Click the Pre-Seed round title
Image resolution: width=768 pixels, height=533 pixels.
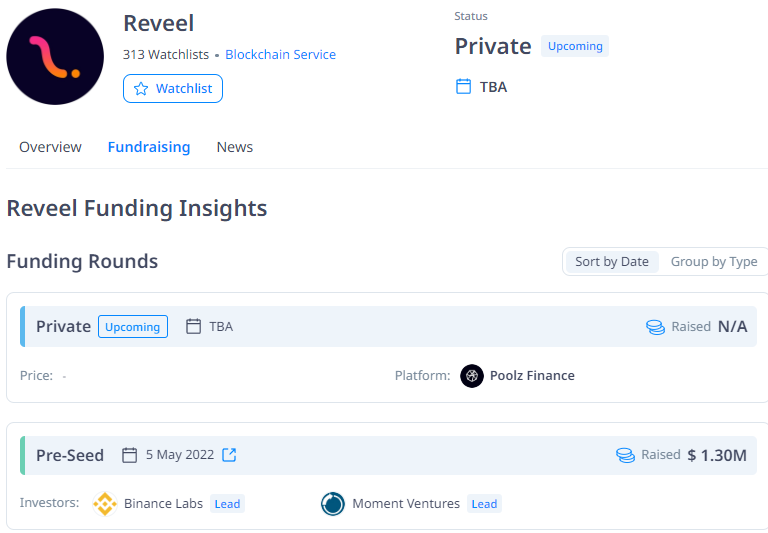pos(70,455)
